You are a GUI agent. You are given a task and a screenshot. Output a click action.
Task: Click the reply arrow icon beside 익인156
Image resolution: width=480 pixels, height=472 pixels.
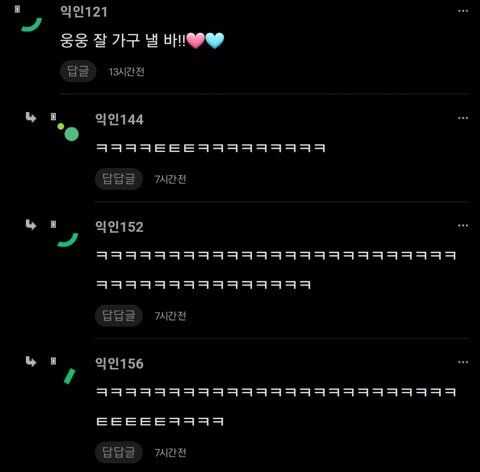click(x=31, y=361)
